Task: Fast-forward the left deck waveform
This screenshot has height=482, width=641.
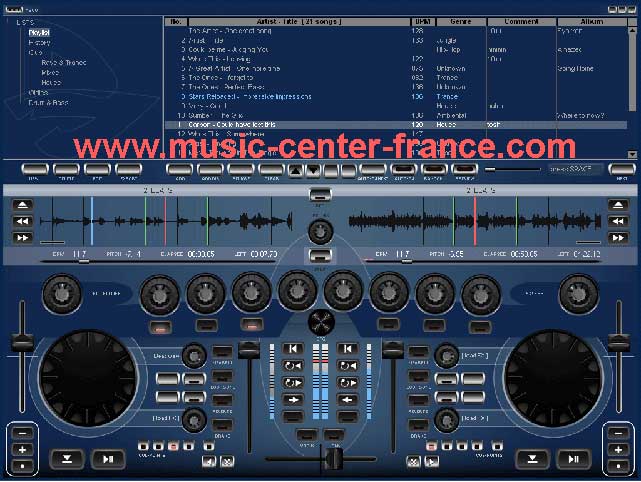Action: pyautogui.click(x=22, y=238)
